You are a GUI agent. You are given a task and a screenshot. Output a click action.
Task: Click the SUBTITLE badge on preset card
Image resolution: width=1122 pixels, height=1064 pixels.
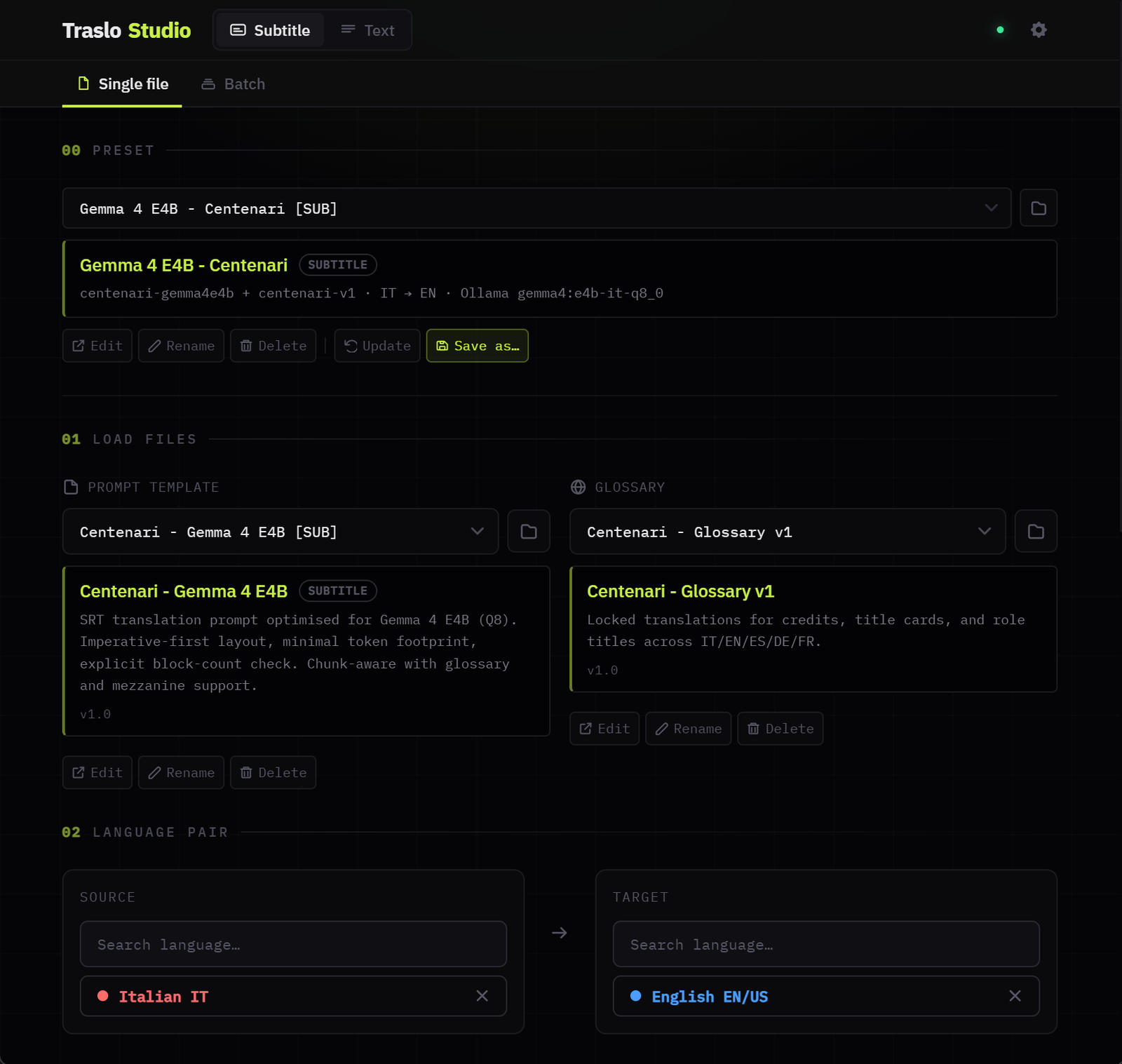(338, 264)
